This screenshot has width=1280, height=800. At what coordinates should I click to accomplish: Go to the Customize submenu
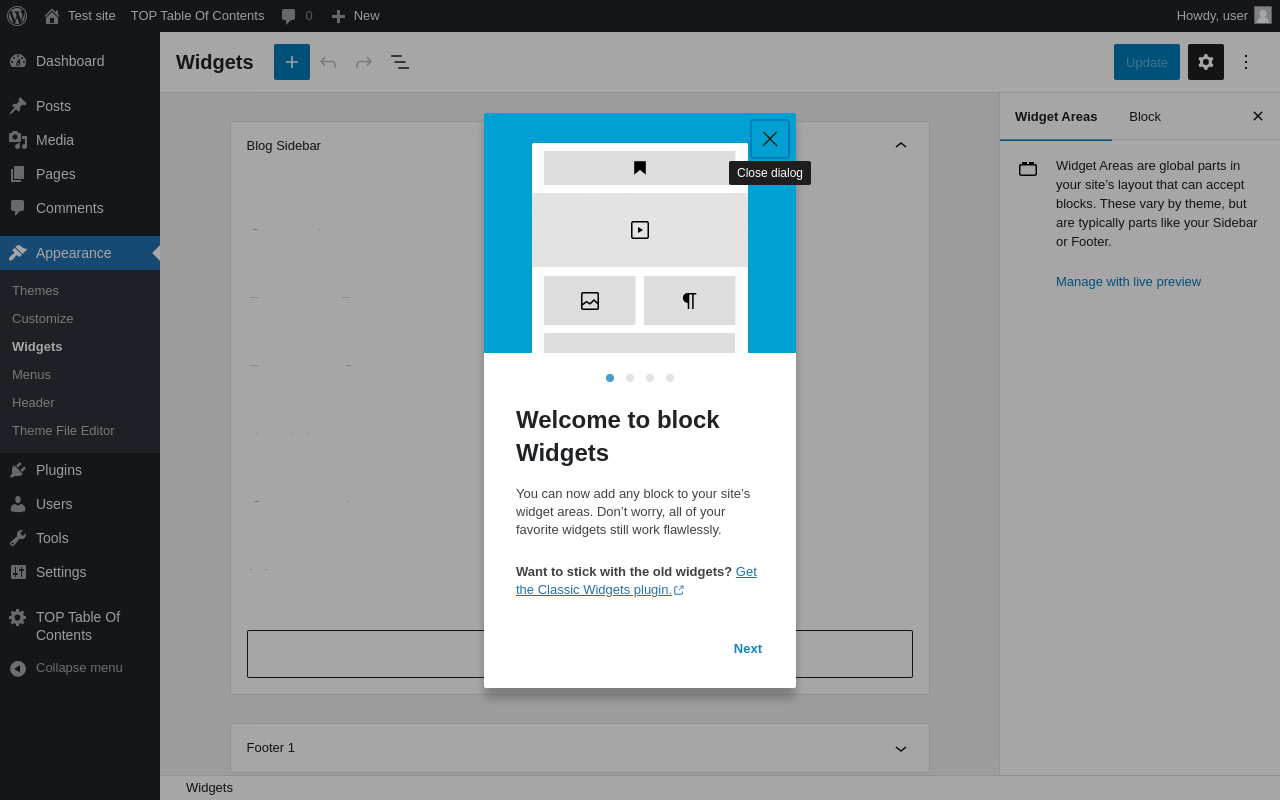[42, 318]
